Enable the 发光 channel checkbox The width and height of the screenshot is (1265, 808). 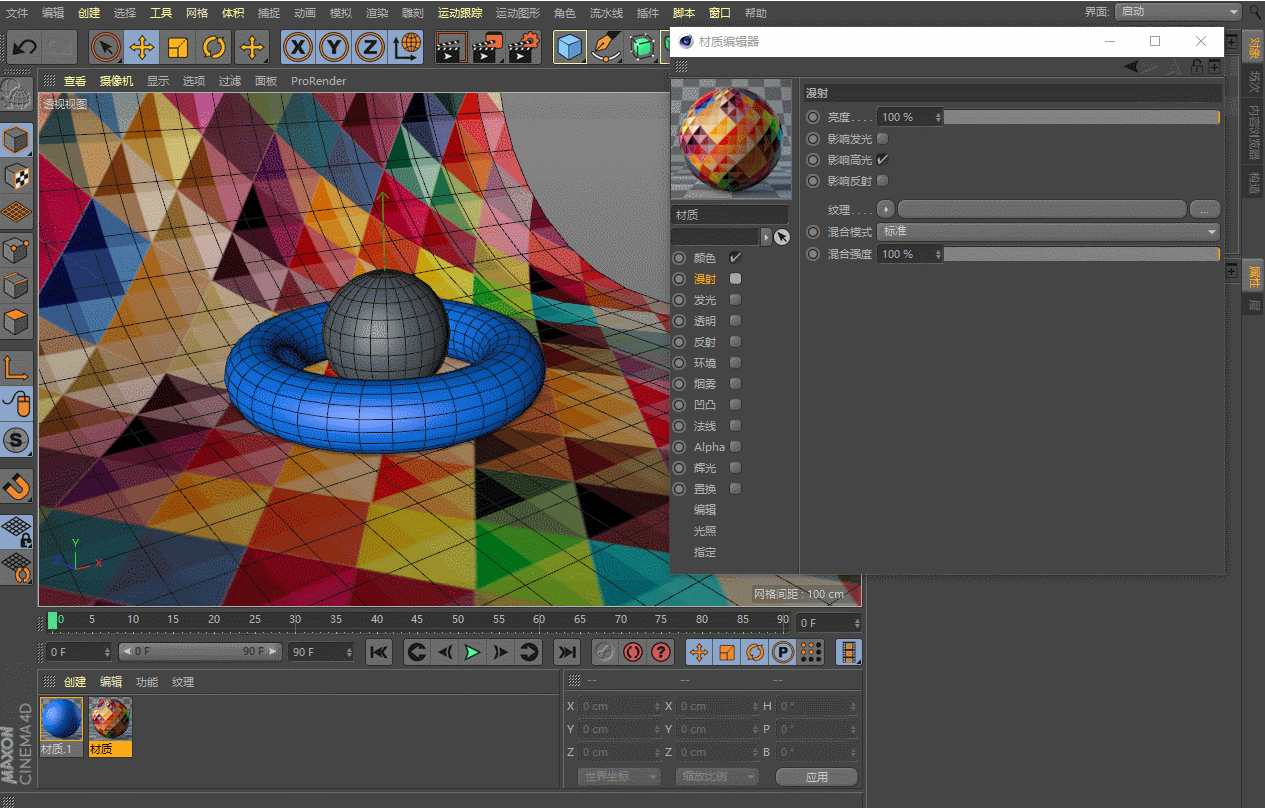tap(735, 300)
